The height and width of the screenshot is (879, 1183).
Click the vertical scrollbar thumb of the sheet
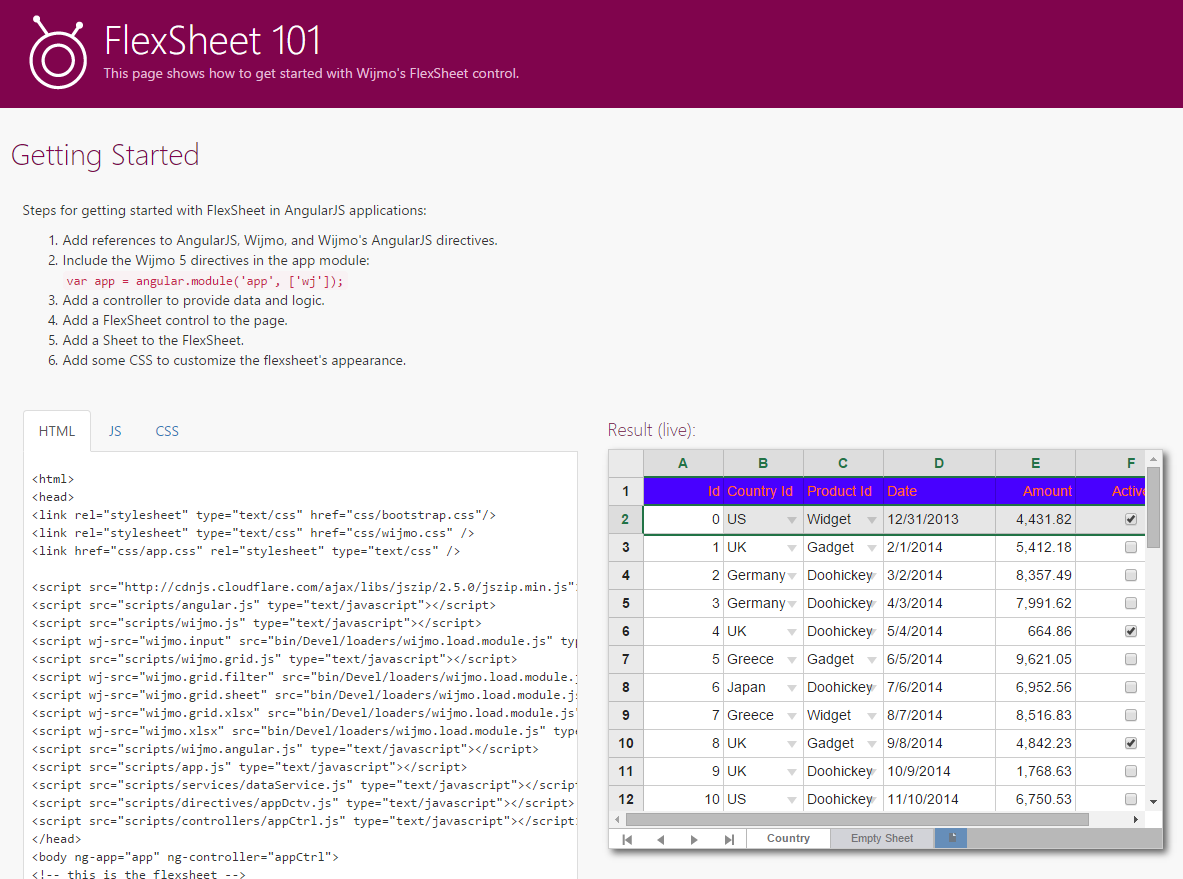1154,507
